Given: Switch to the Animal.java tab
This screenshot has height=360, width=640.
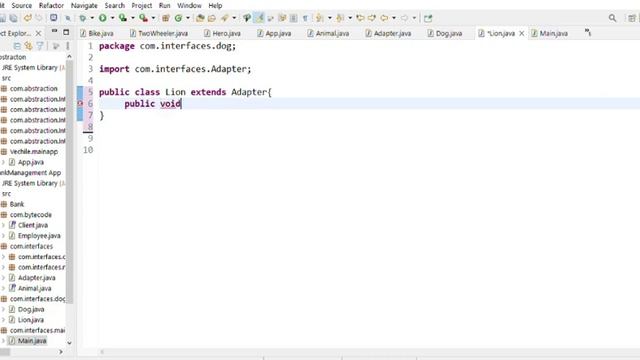Looking at the screenshot, I should (328, 33).
